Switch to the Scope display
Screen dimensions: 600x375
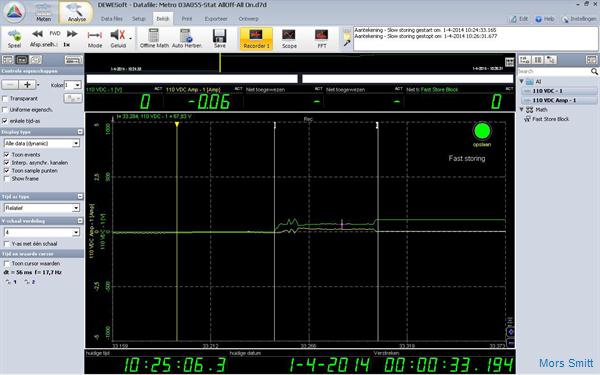[289, 39]
